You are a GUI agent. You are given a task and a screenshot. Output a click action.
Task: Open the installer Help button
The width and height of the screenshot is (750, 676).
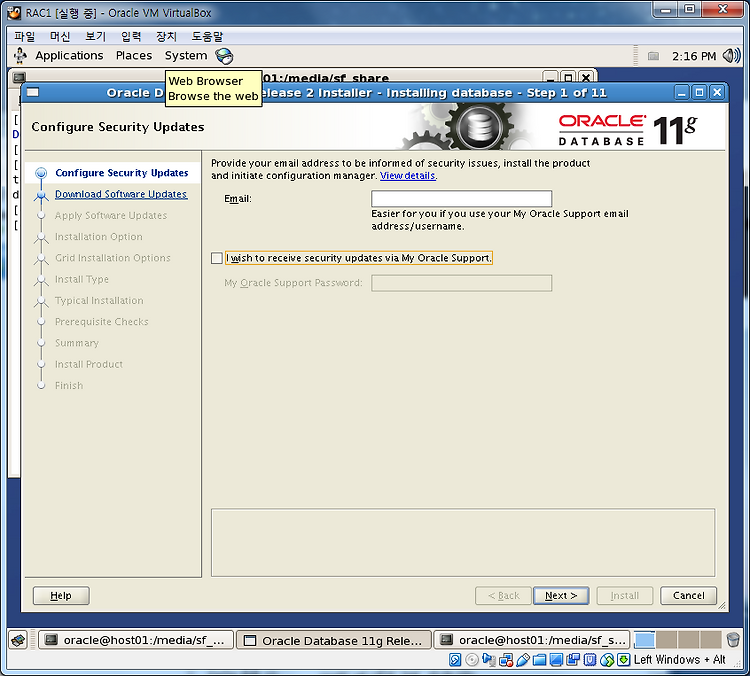[61, 596]
